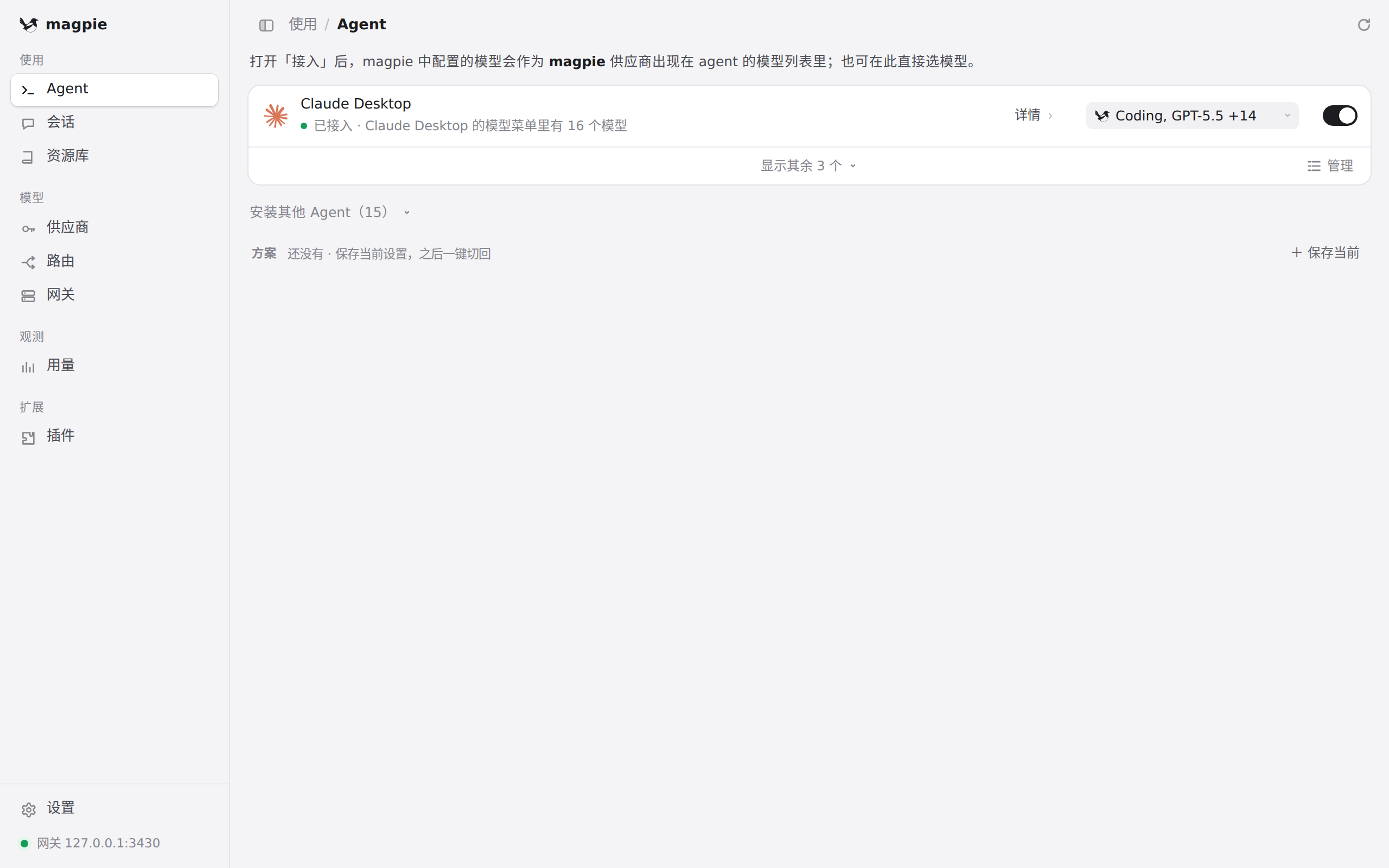Click the Claude Desktop starburst icon
The width and height of the screenshot is (1389, 868).
276,116
